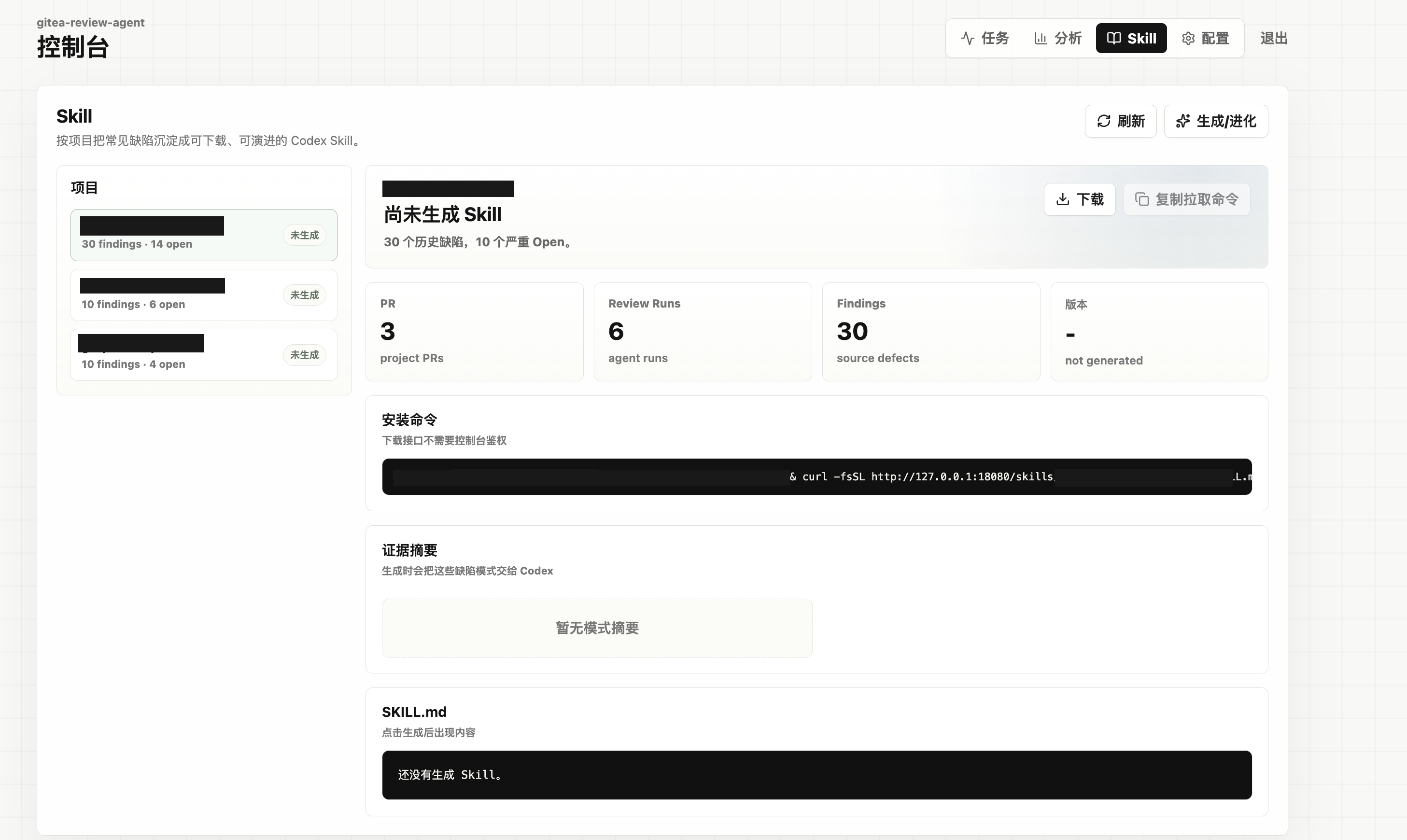The image size is (1407, 840).
Task: Click the 安装命令 section heading
Action: click(x=409, y=420)
